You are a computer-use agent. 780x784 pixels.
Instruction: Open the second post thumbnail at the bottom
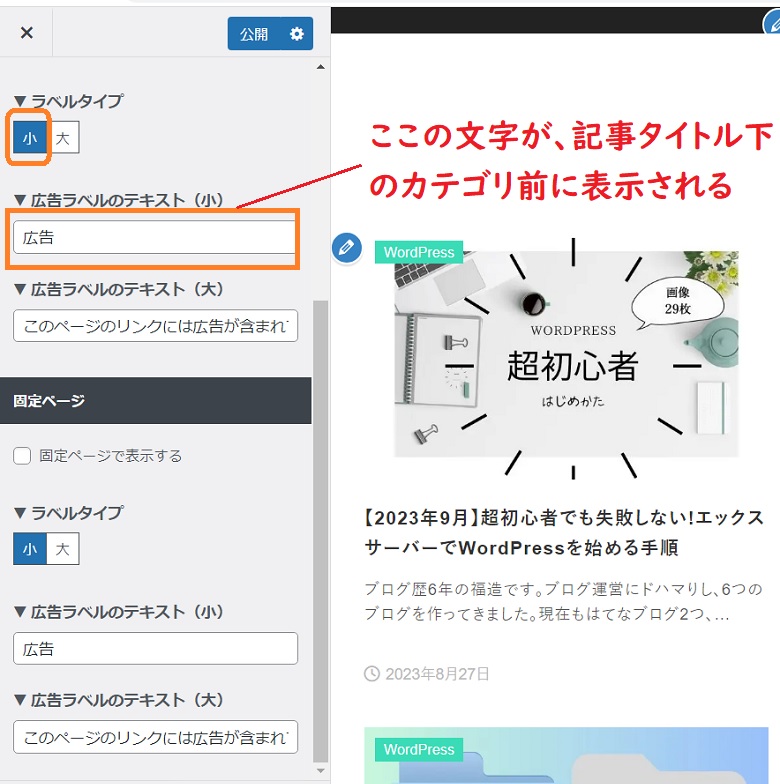coord(566,756)
